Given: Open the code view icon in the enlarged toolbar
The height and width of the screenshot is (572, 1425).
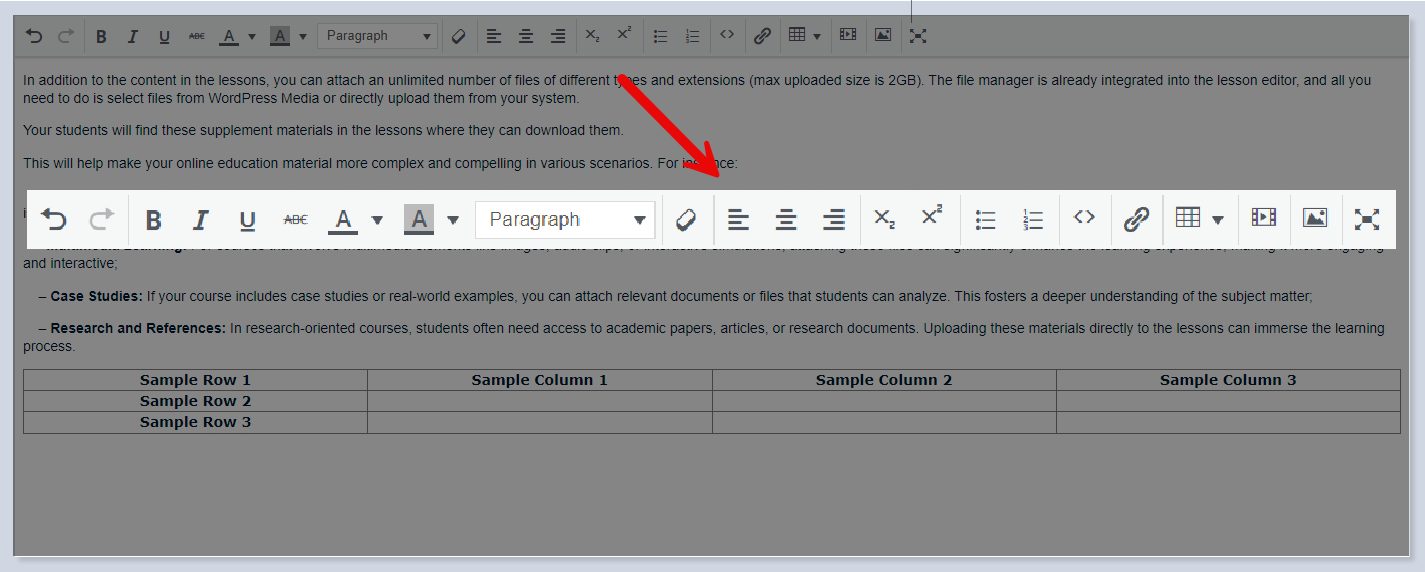Looking at the screenshot, I should pyautogui.click(x=1085, y=218).
